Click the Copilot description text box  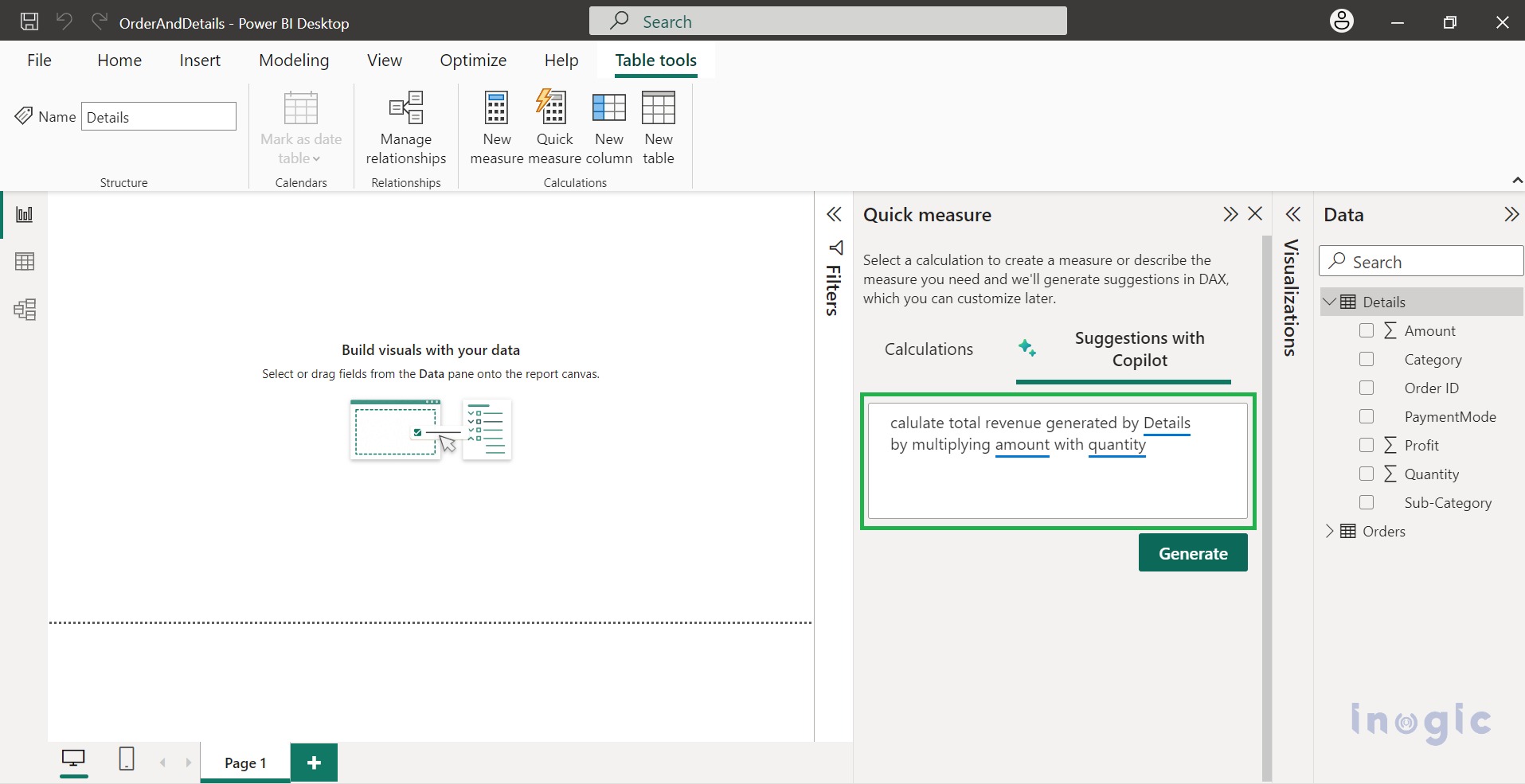click(1058, 461)
